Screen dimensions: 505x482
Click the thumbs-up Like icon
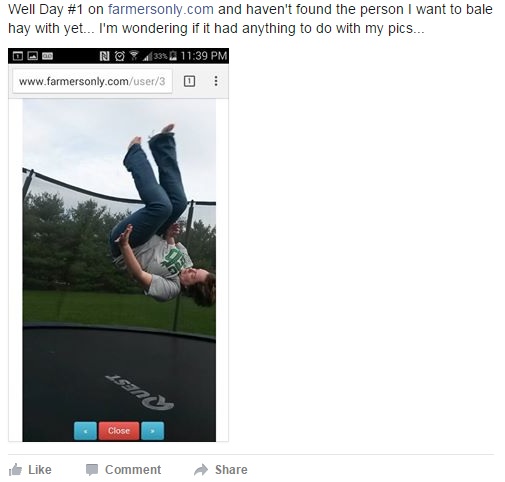tap(15, 470)
